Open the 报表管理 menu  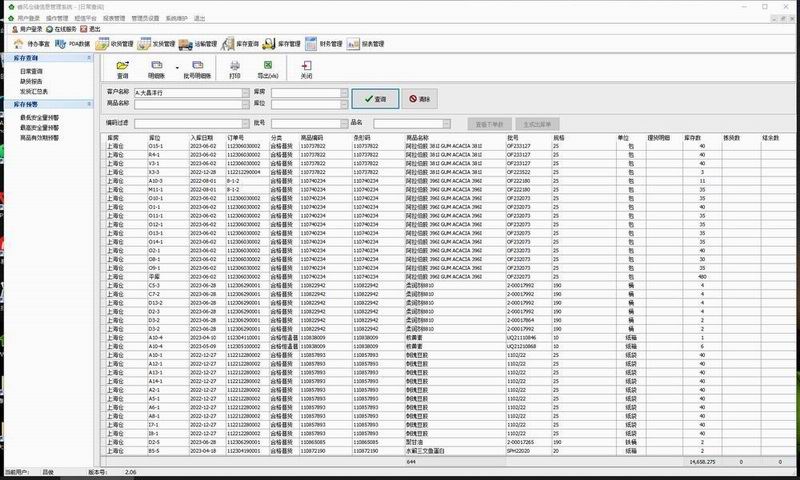114,18
